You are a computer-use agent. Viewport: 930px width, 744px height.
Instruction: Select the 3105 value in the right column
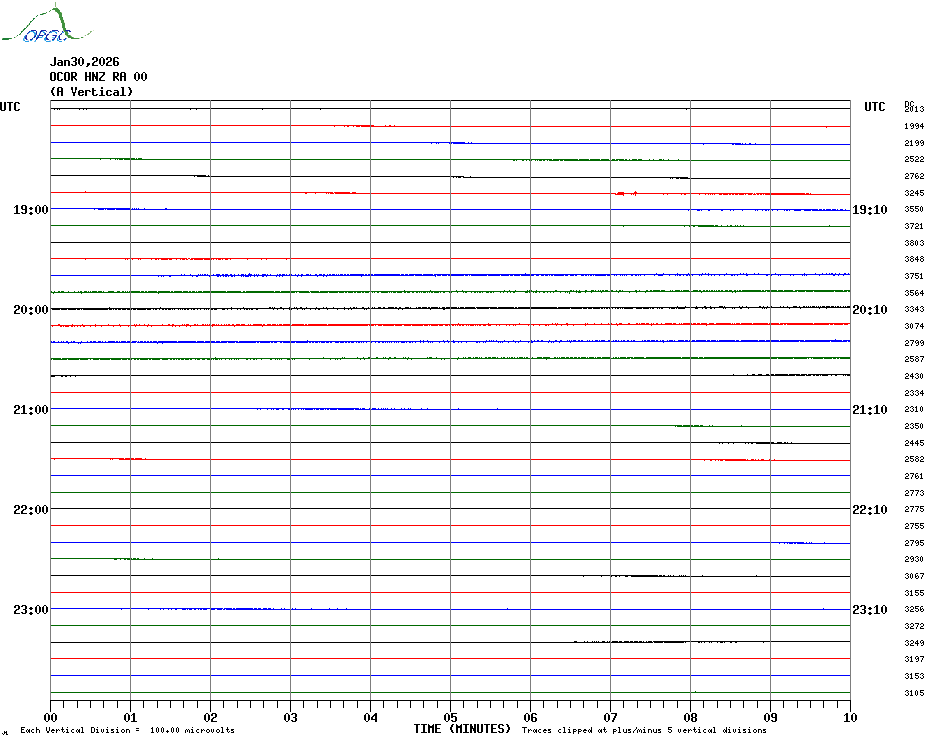point(914,693)
